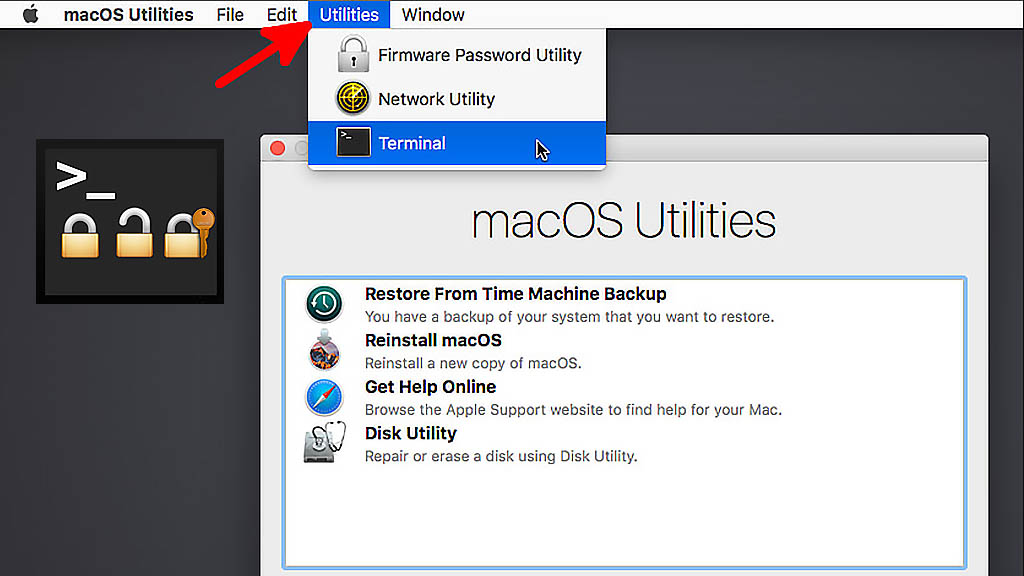1024x576 pixels.
Task: Click the Reinstall macOS installer icon
Action: click(324, 350)
